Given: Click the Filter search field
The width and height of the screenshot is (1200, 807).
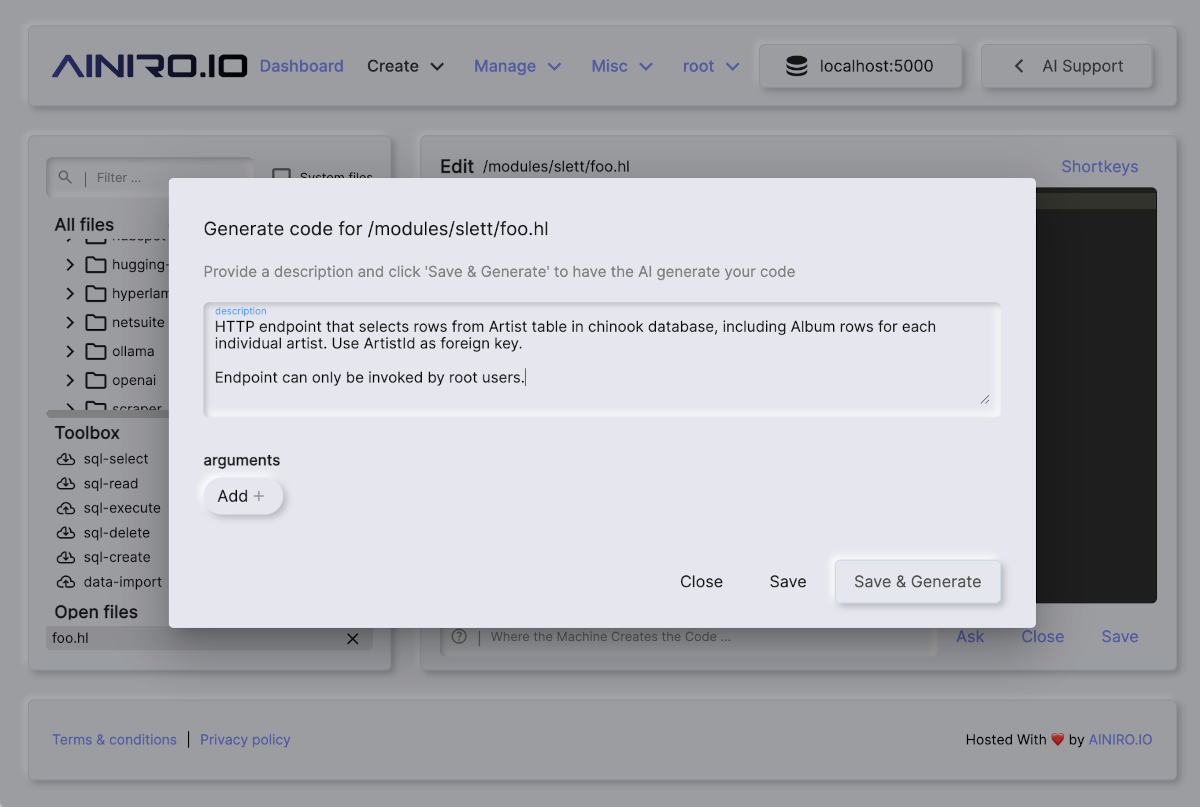Looking at the screenshot, I should 150,177.
